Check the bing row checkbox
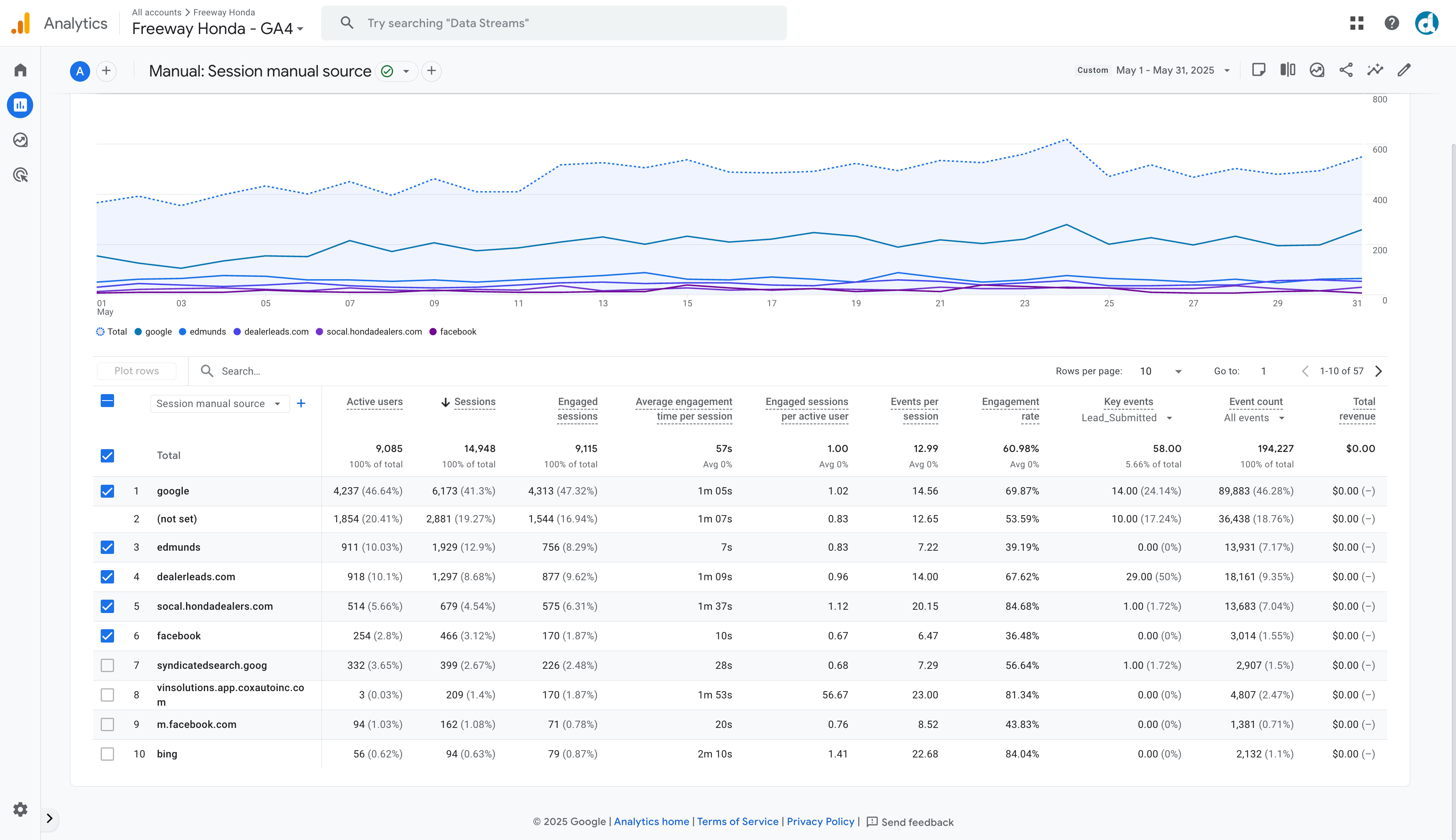The height and width of the screenshot is (840, 1456). (x=107, y=754)
